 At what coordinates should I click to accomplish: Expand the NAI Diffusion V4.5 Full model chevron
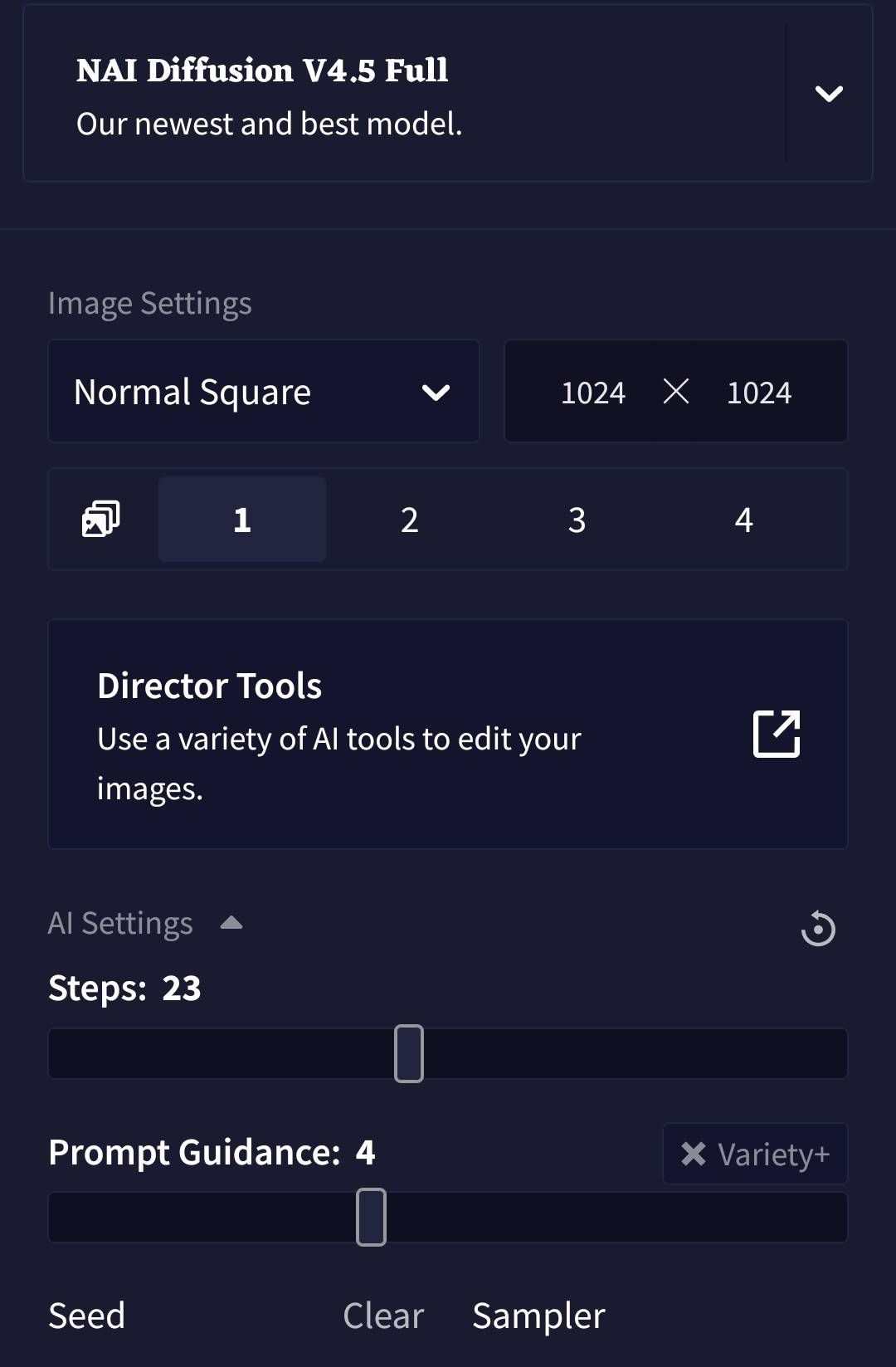click(x=829, y=94)
